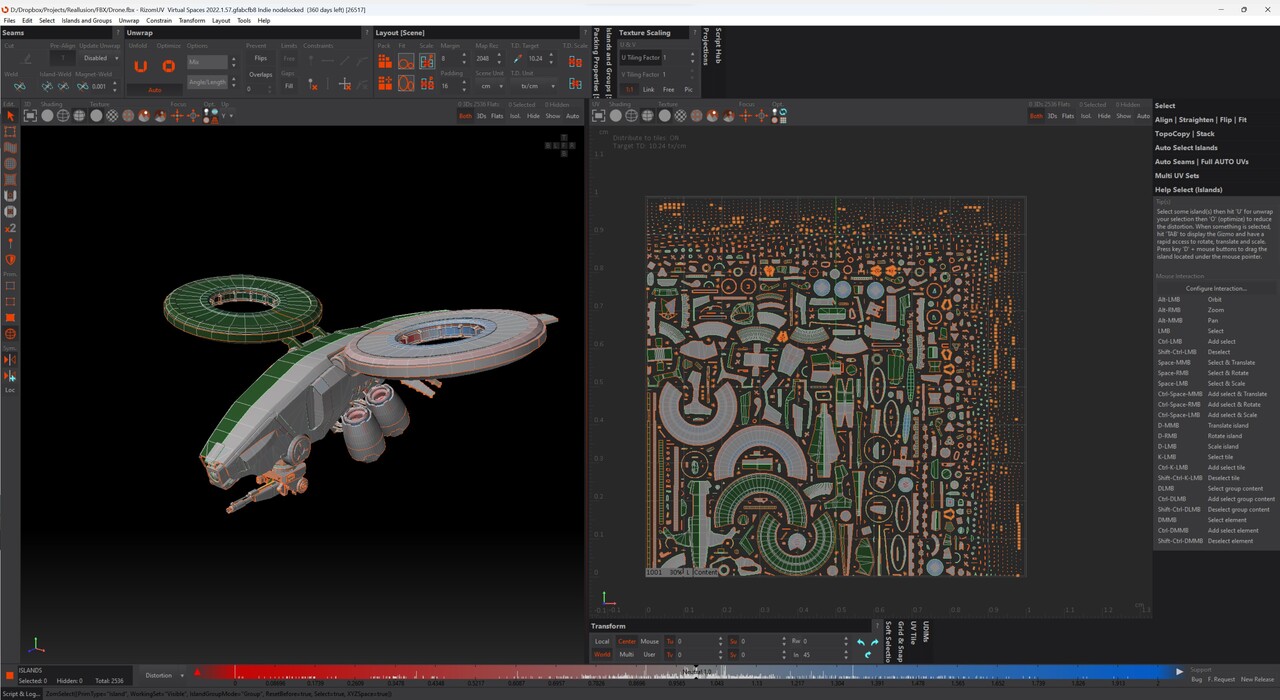Screen dimensions: 1280x700
Task: Click the blue end of the distortion gradient bar
Action: pyautogui.click(x=1165, y=672)
